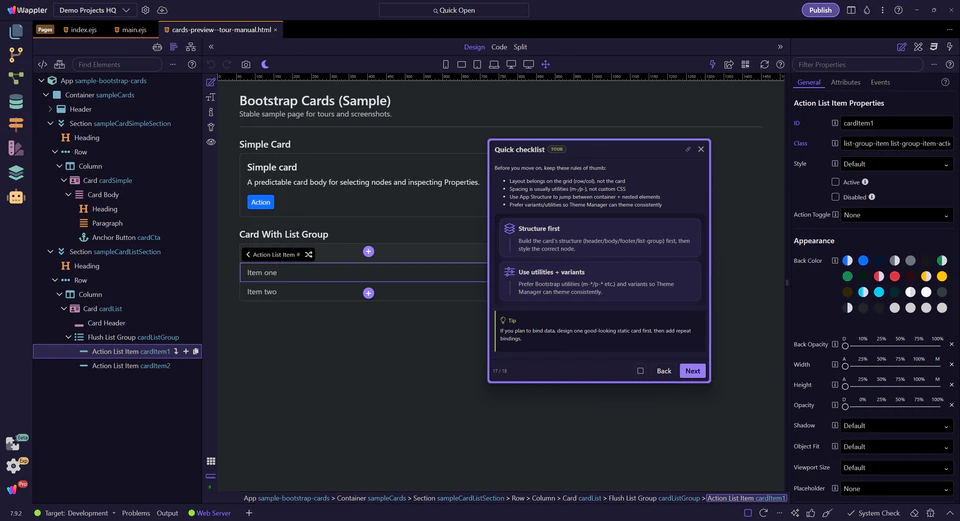Enable the Active checkbox

point(835,182)
